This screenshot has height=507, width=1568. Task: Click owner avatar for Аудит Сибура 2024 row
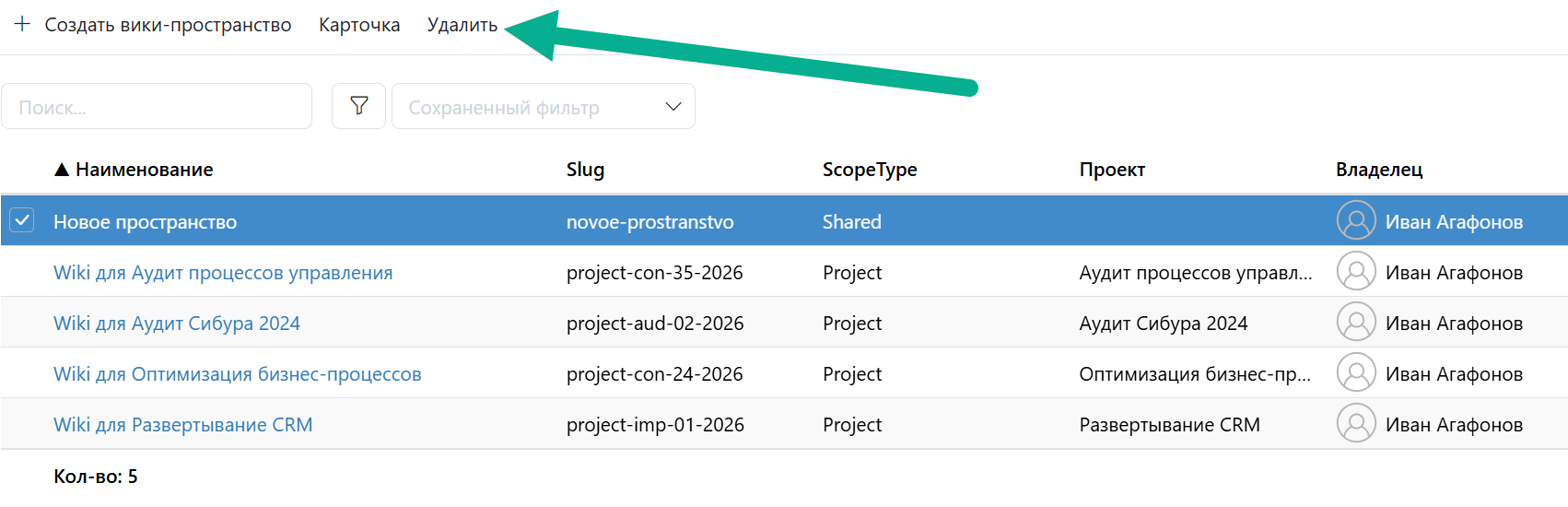pos(1355,323)
